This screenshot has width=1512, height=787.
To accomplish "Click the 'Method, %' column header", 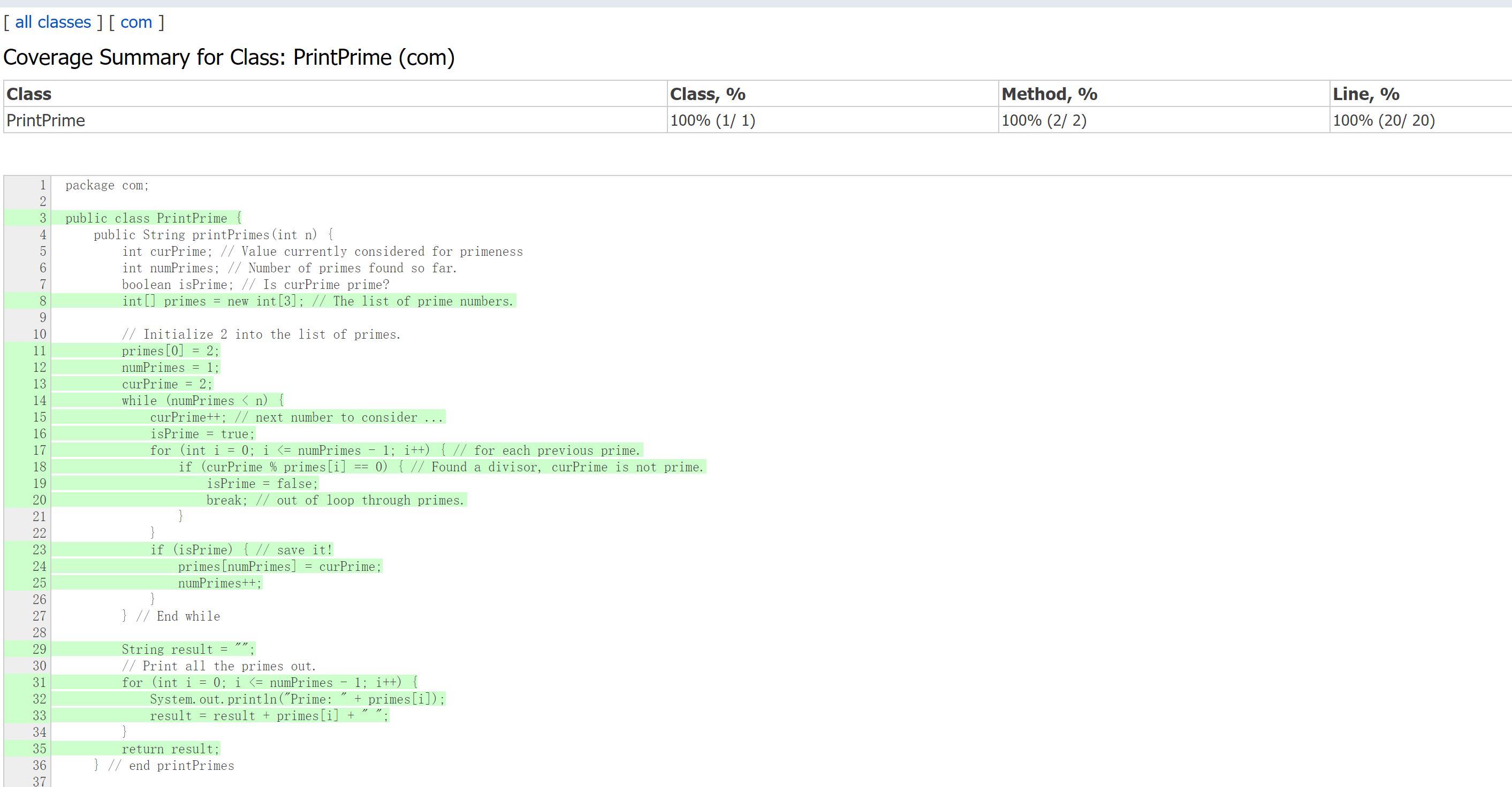I will click(1049, 94).
